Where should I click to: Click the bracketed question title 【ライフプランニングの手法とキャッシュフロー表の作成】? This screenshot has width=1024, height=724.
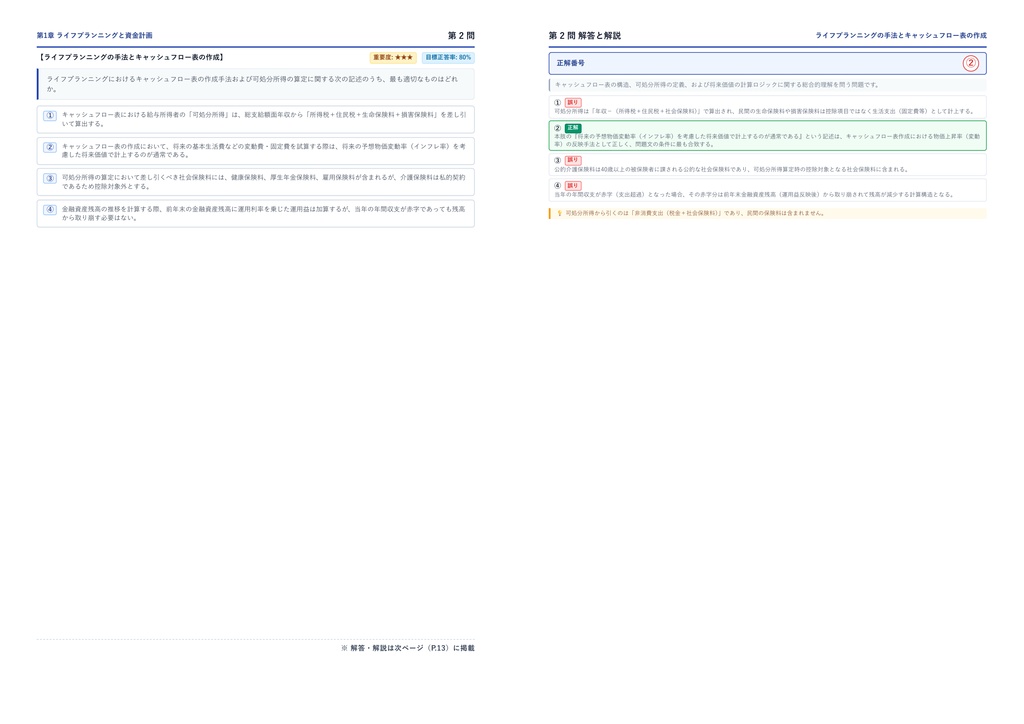coord(131,57)
